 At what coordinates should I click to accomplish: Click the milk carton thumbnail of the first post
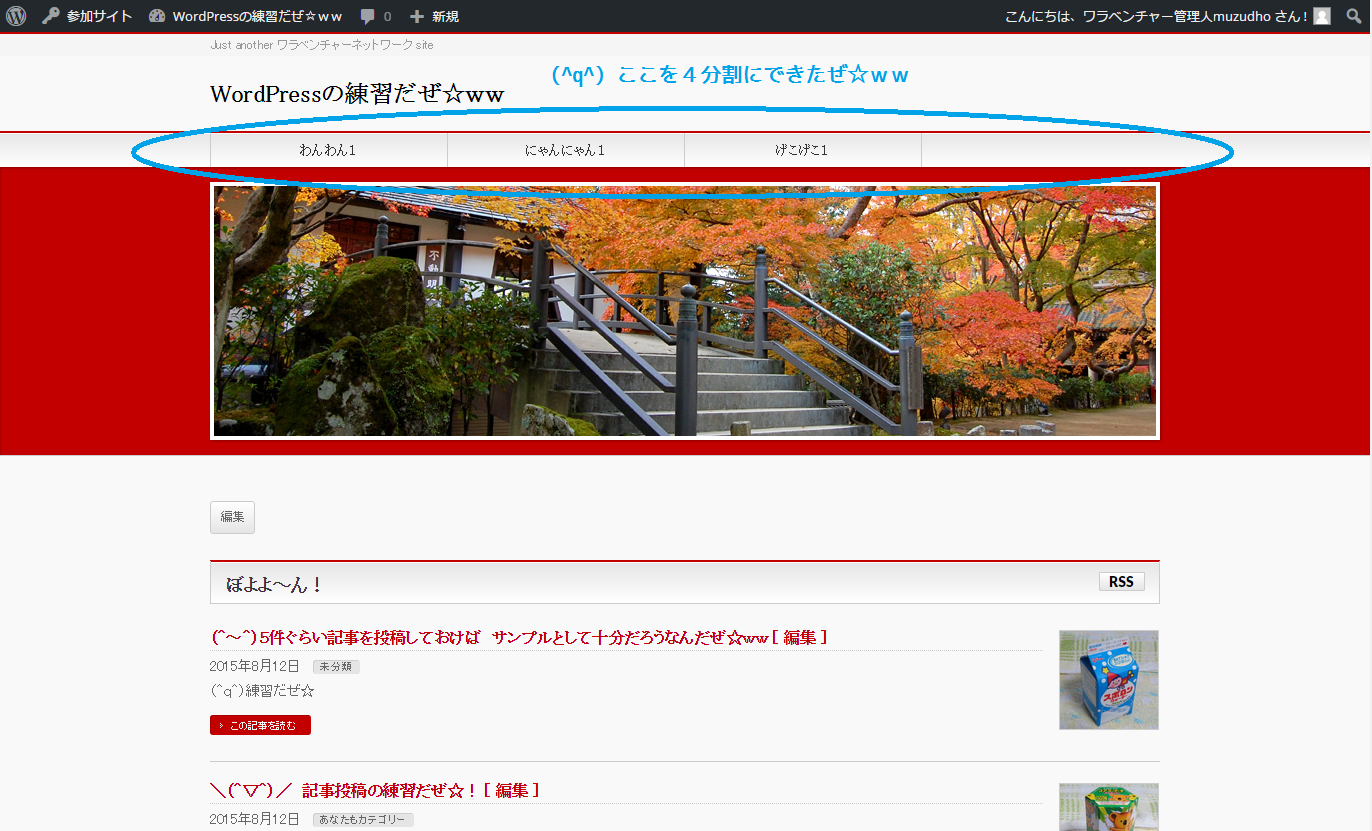(1109, 680)
